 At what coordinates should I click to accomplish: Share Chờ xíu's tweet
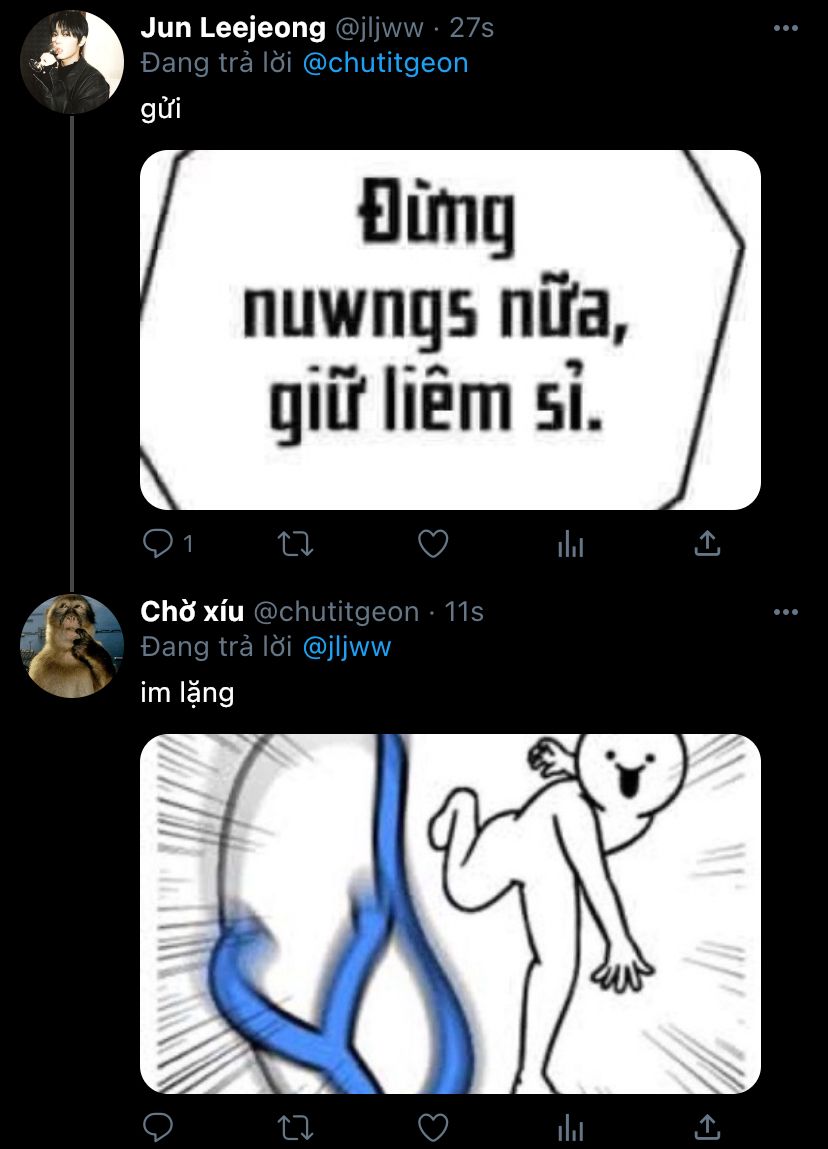tap(707, 1127)
